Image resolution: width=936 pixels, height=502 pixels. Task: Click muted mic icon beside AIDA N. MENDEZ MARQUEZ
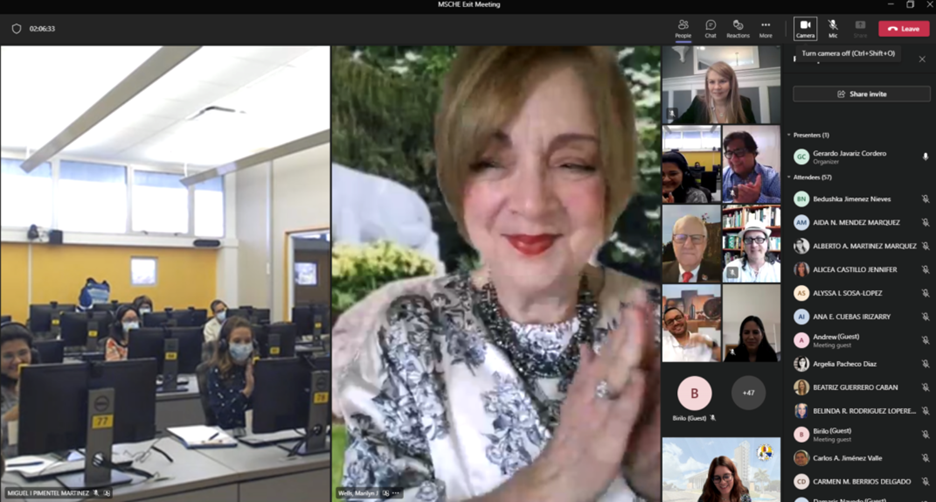[925, 223]
